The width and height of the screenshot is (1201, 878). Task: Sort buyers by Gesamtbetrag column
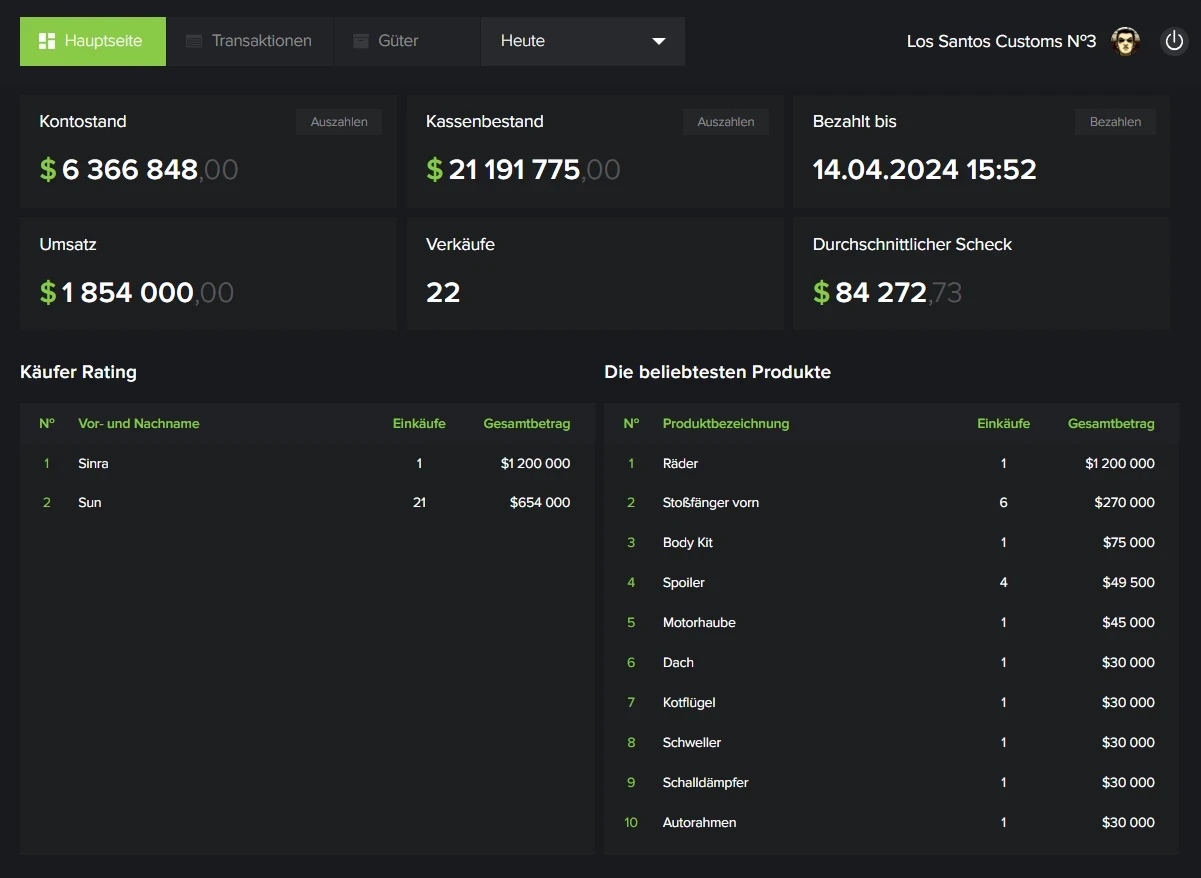point(526,424)
